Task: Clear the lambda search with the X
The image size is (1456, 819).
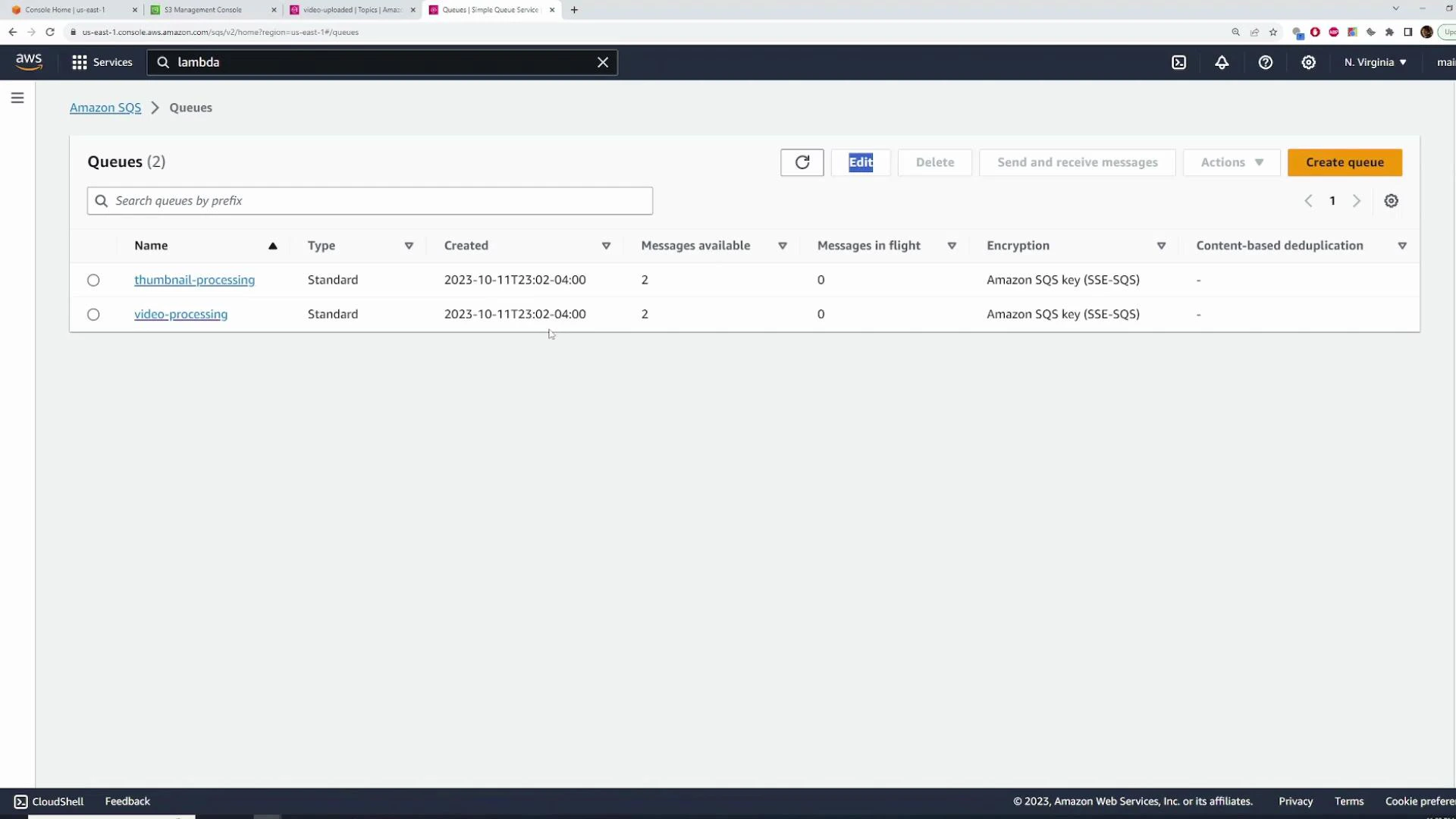Action: pyautogui.click(x=603, y=62)
